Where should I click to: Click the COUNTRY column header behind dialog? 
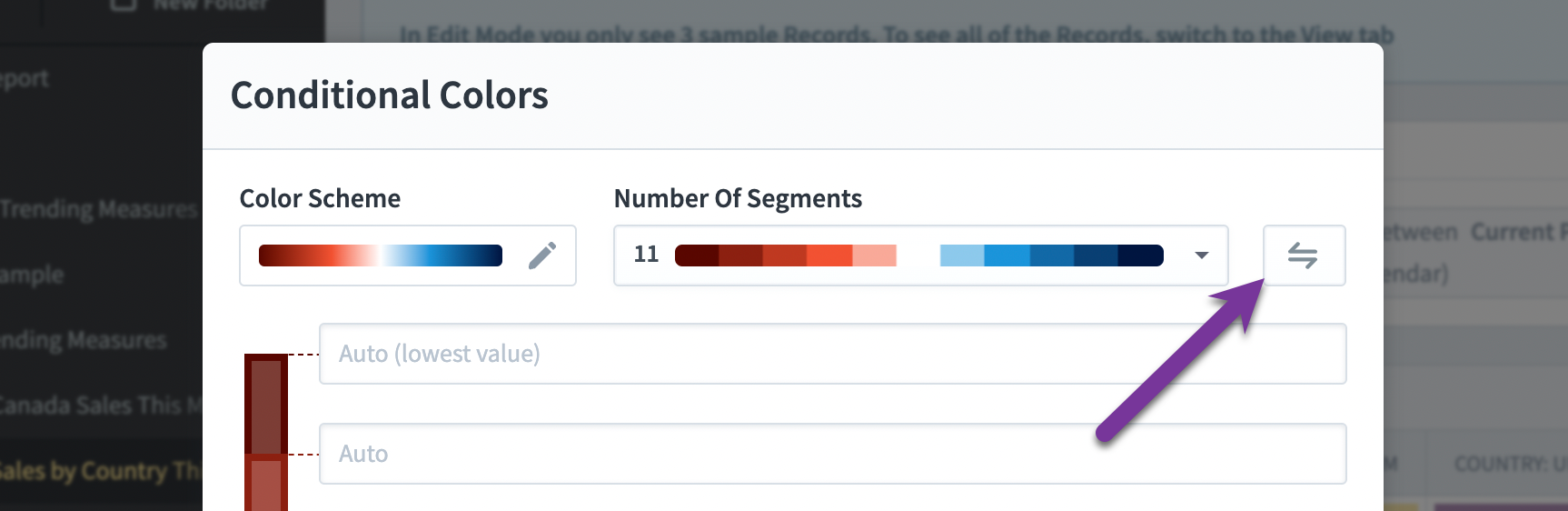pyautogui.click(x=1510, y=465)
